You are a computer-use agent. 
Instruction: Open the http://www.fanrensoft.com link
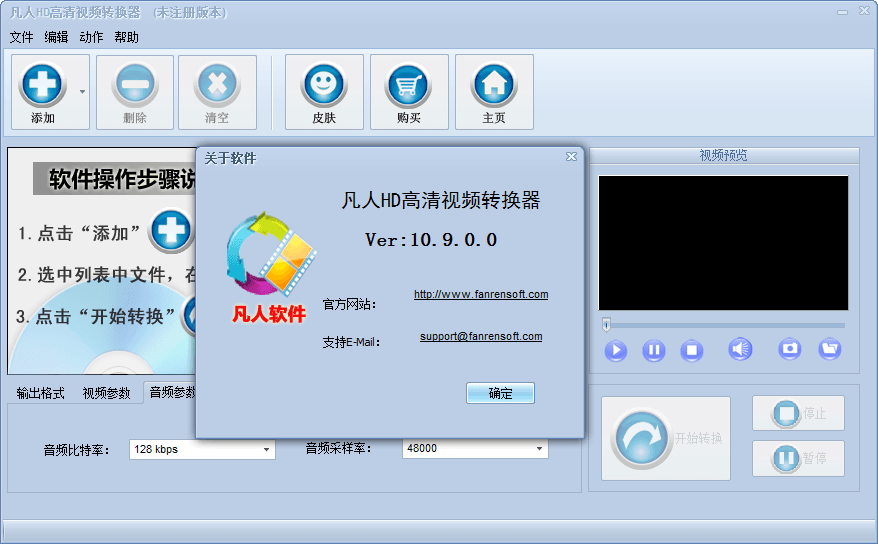pos(481,295)
